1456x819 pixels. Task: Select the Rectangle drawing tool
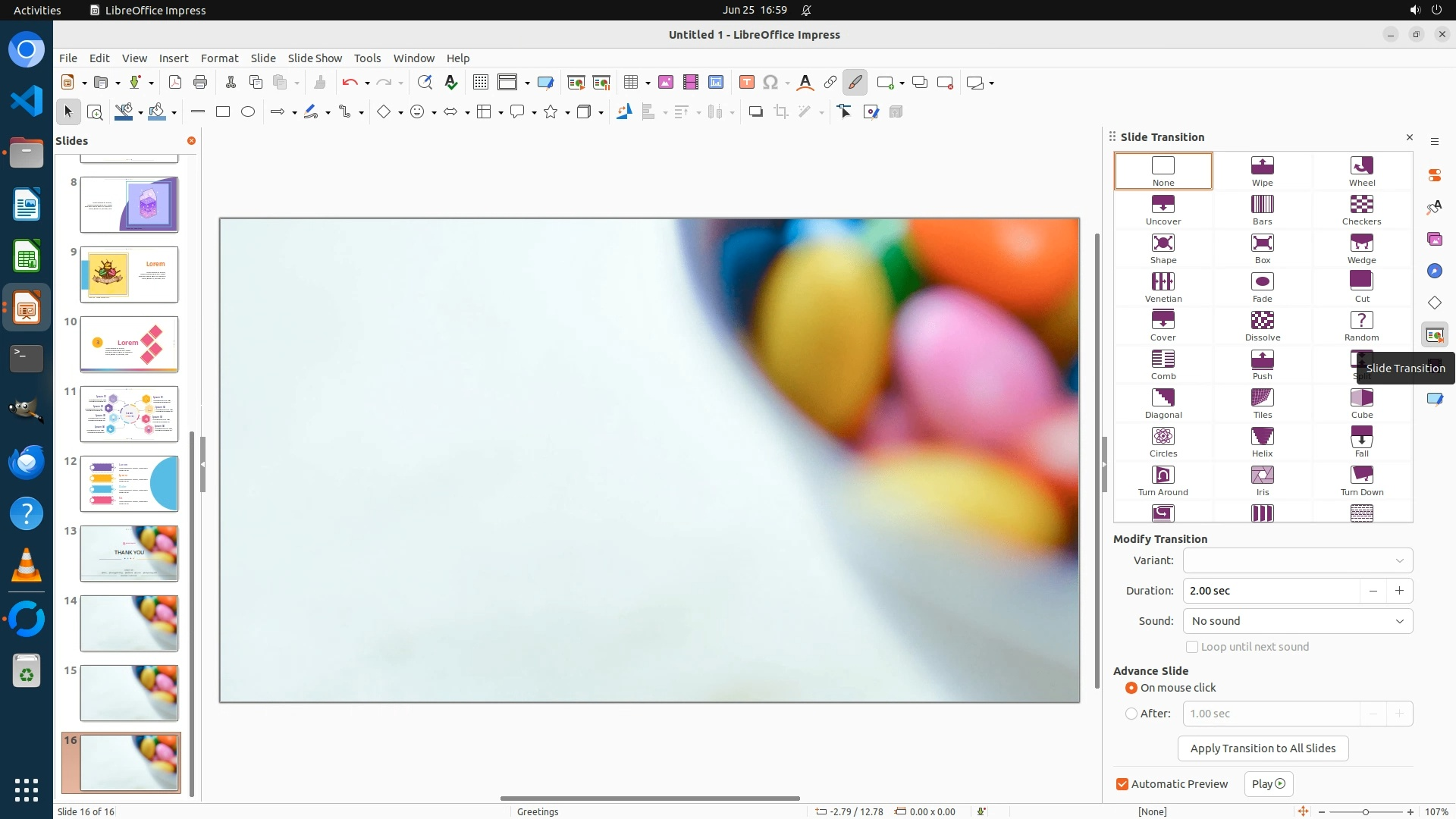pyautogui.click(x=222, y=111)
